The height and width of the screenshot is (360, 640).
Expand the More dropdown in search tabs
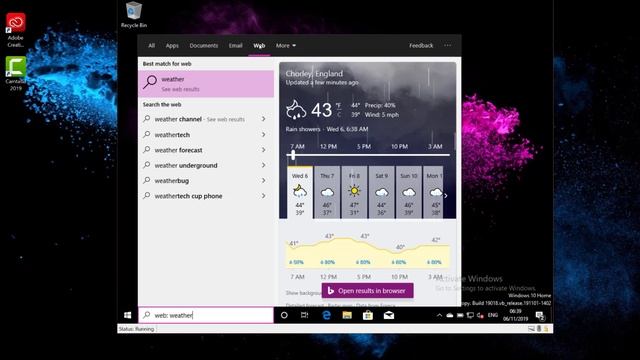[286, 46]
